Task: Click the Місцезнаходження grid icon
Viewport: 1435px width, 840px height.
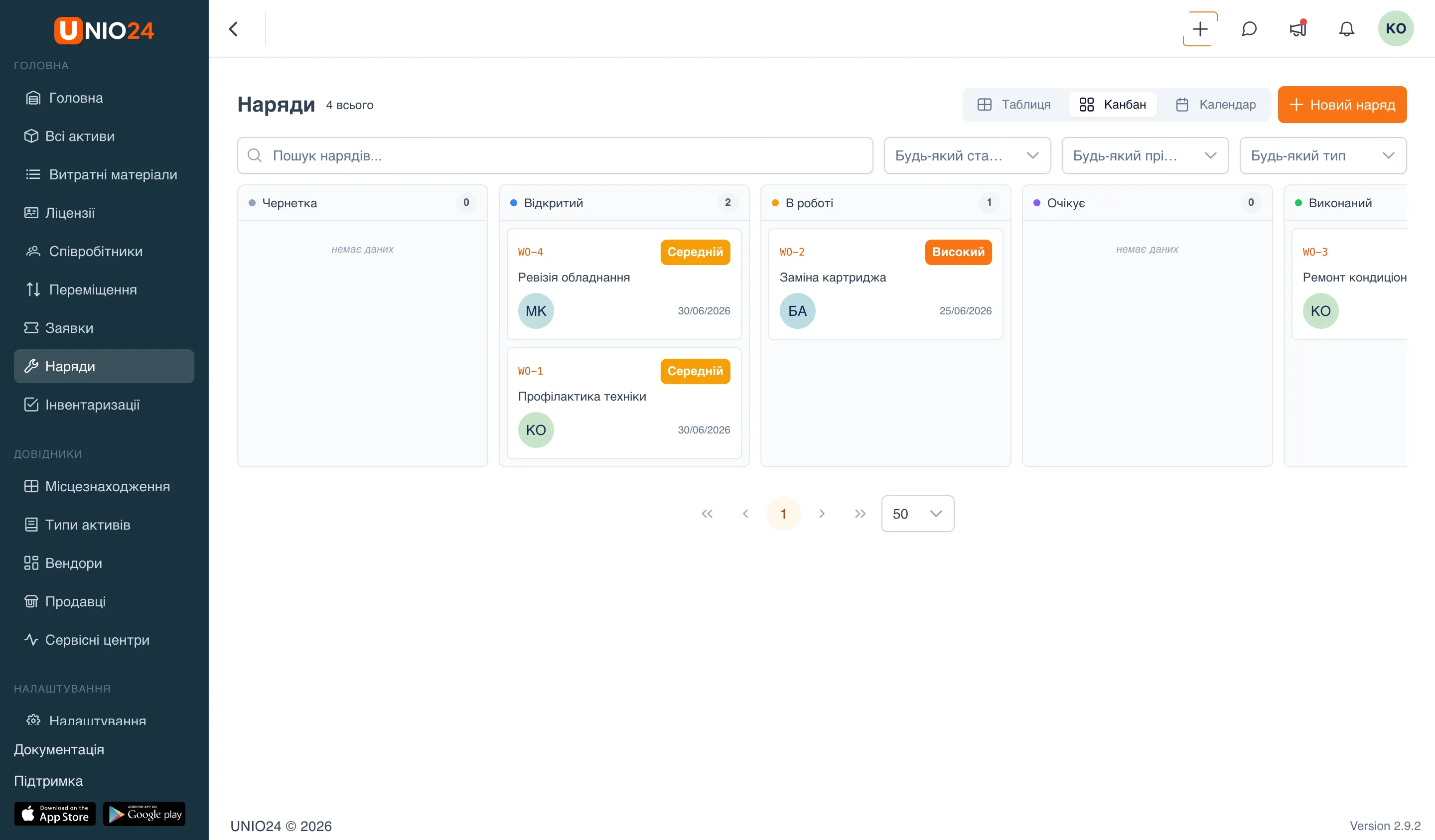Action: point(31,486)
